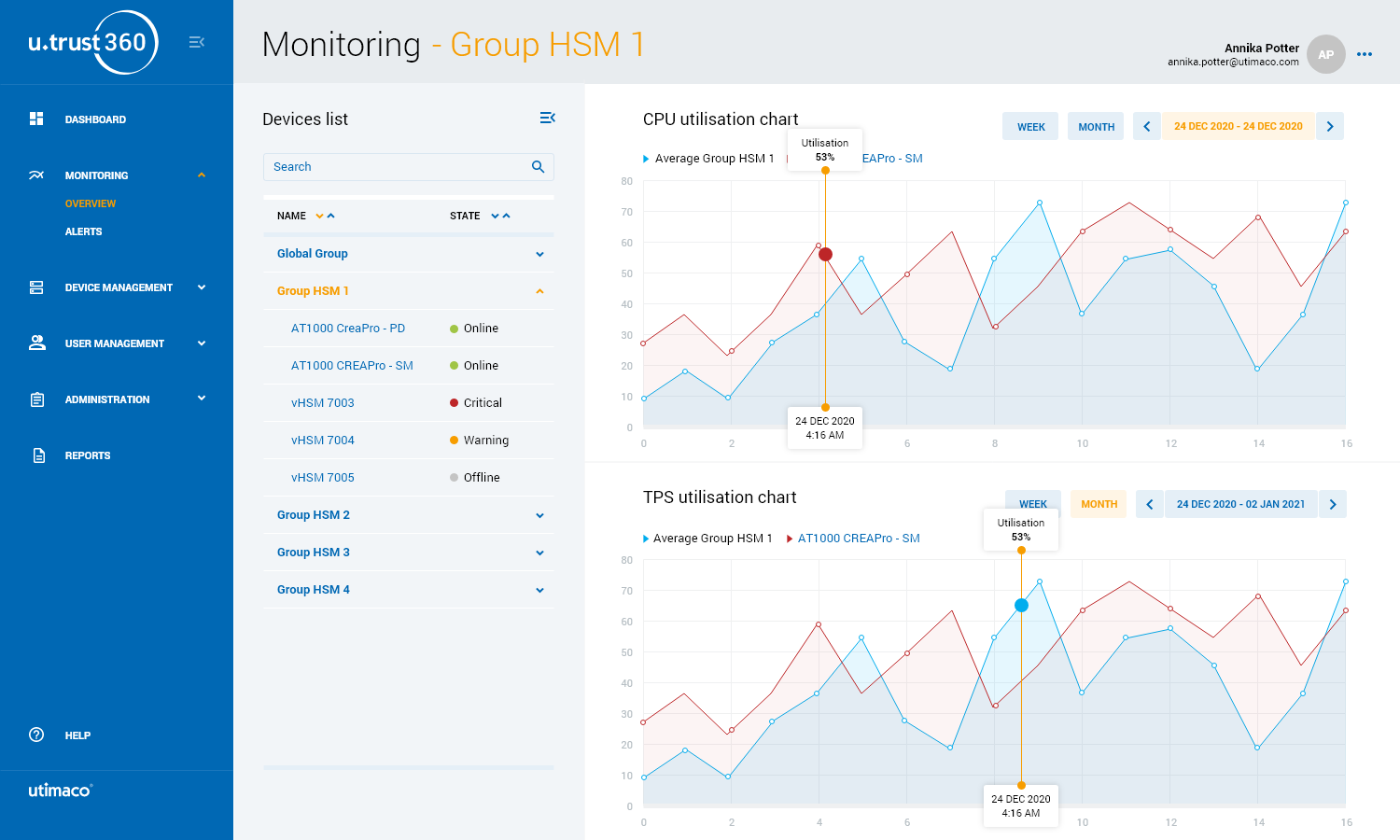Click the TPS chart date range 24 DEC 2020 - 02 JAN 2021
This screenshot has height=840, width=1400.
pos(1241,504)
